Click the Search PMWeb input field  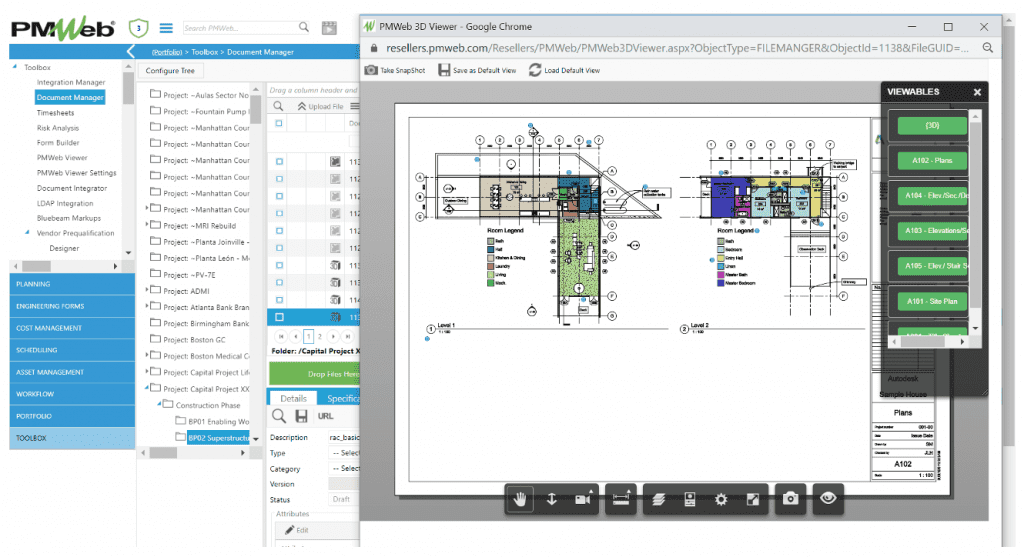(x=239, y=28)
